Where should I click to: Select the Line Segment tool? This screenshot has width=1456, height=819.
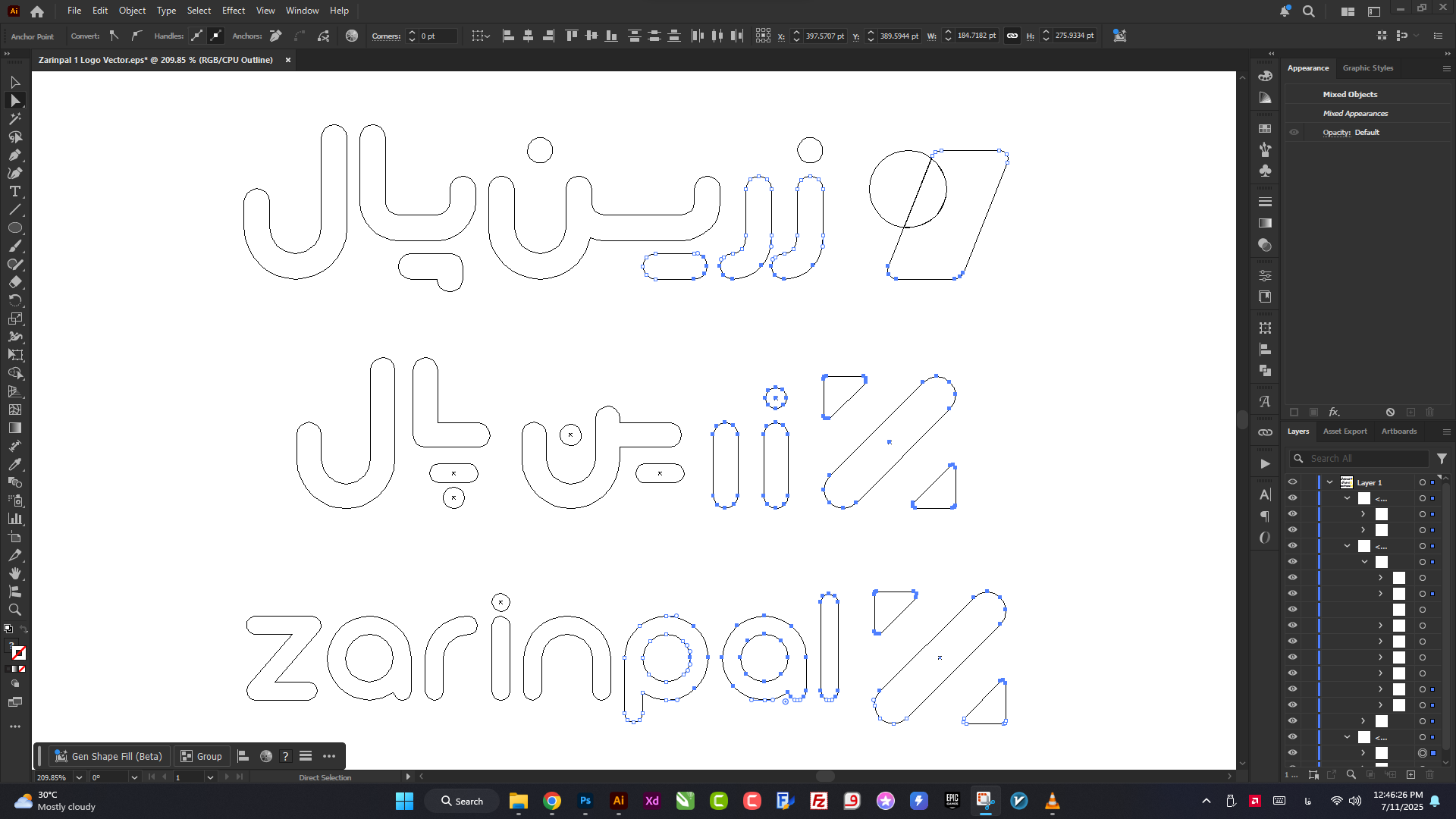[x=15, y=209]
